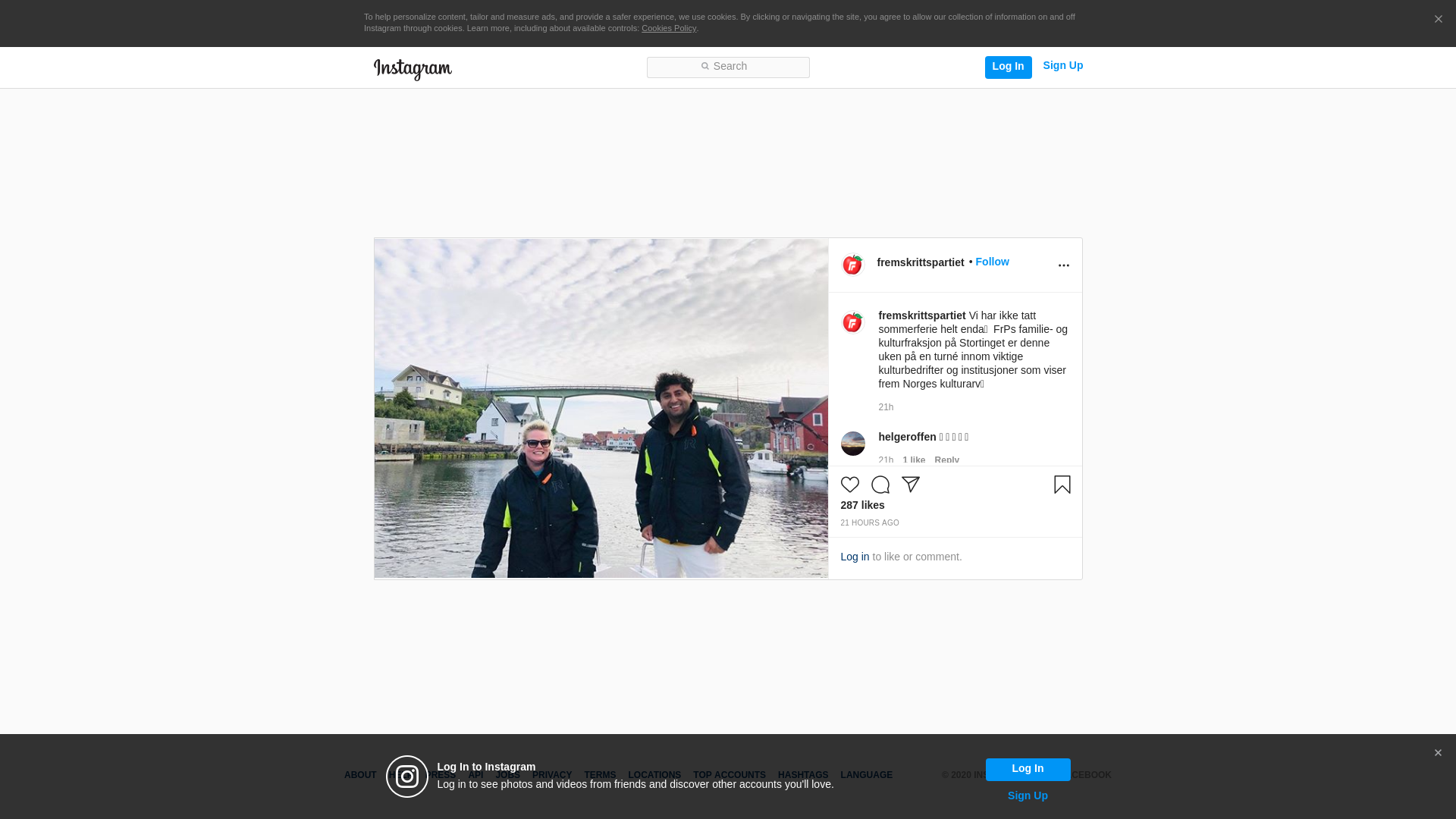Click the Instagram logo
The height and width of the screenshot is (819, 1456).
pyautogui.click(x=413, y=69)
